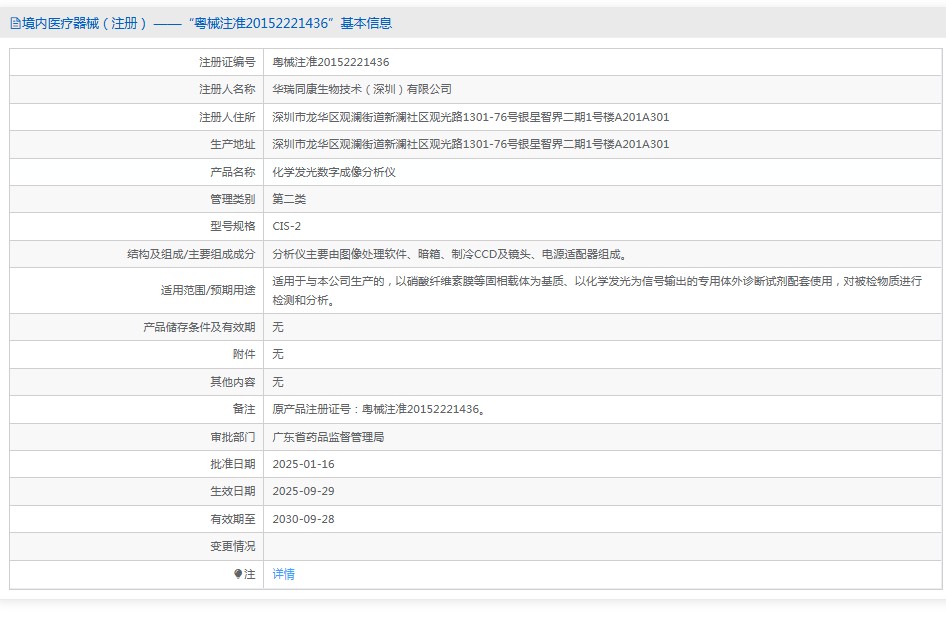Select the value 第二类
Viewport: 946px width, 618px height.
click(289, 199)
